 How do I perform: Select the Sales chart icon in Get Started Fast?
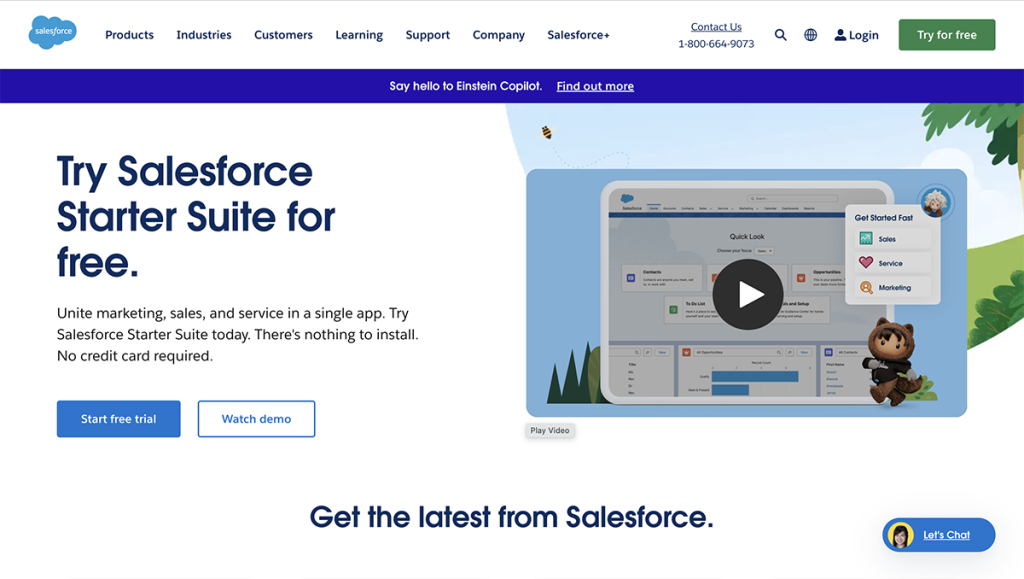(866, 239)
